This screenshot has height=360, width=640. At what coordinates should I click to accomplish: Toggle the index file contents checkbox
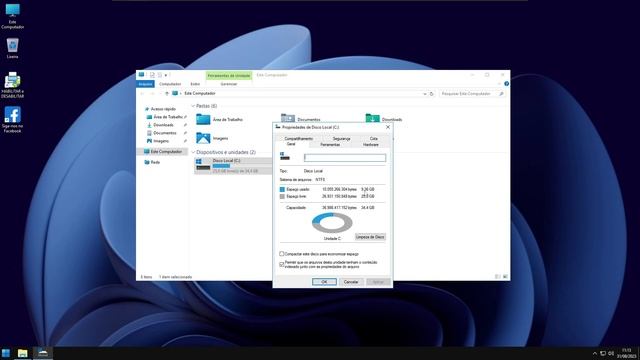coord(282,264)
